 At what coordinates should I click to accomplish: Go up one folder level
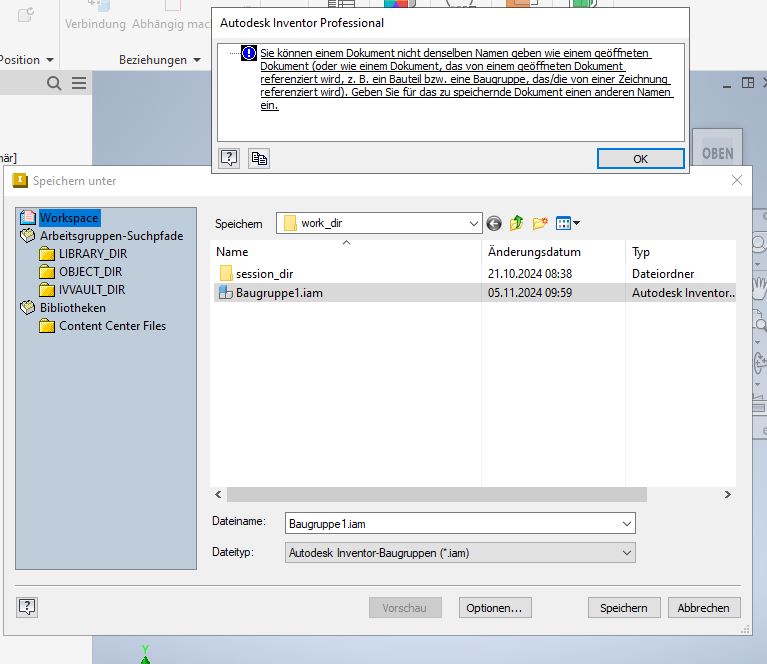tap(517, 224)
